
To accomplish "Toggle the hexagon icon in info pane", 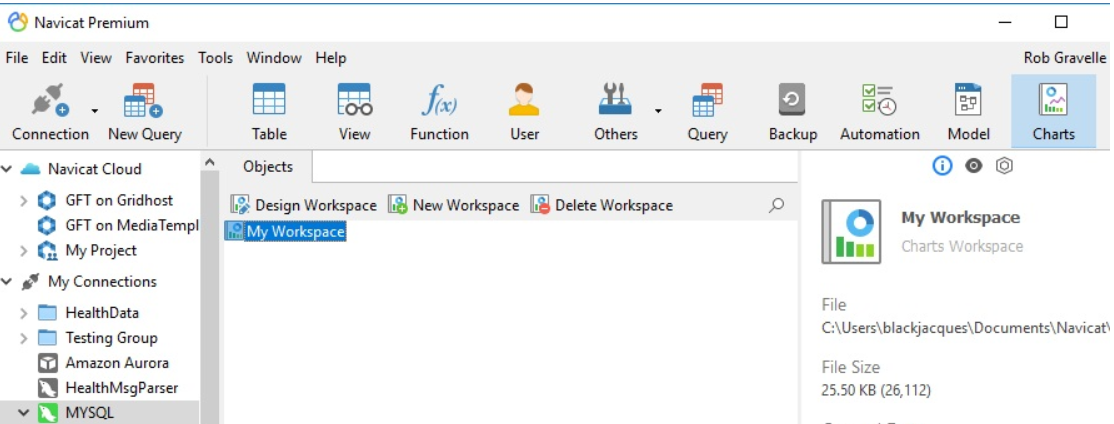I will tap(1004, 166).
